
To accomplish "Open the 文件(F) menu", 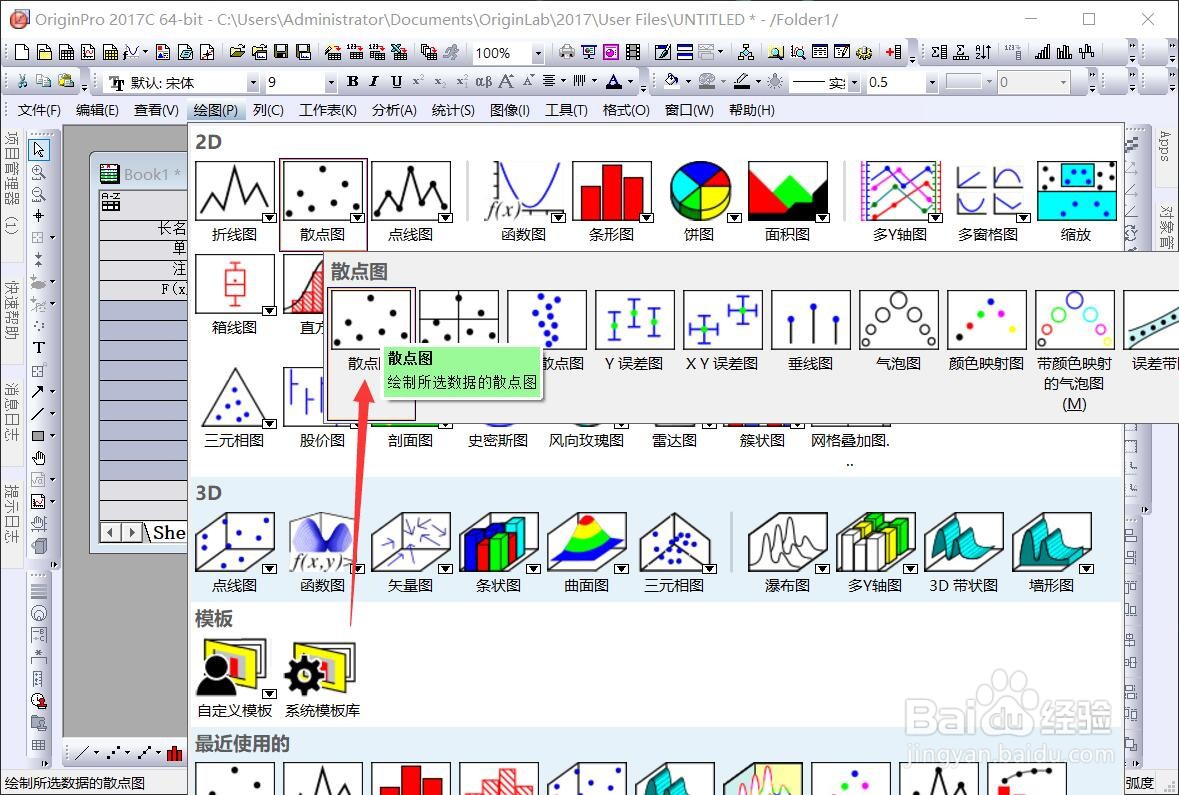I will (x=39, y=111).
